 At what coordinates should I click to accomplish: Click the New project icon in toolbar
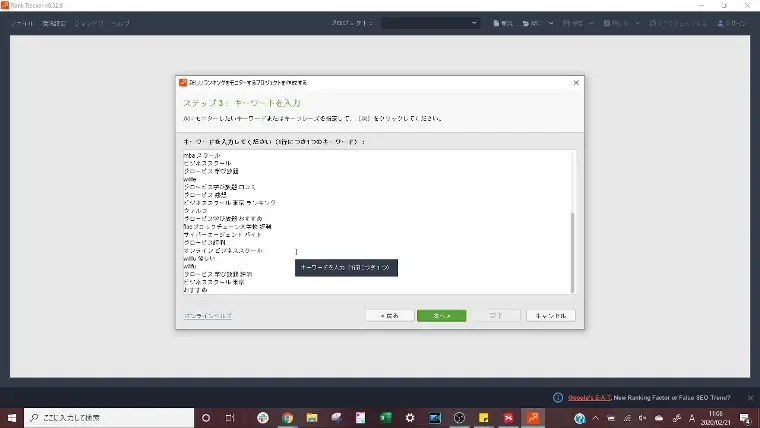pos(505,23)
